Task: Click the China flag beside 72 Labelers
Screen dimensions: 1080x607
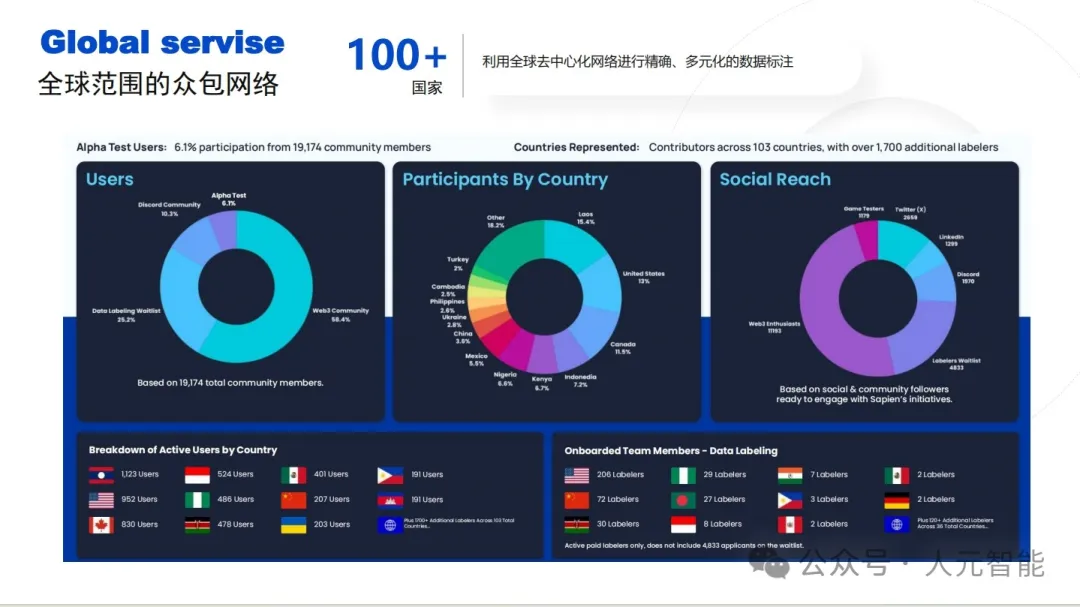Action: point(577,500)
